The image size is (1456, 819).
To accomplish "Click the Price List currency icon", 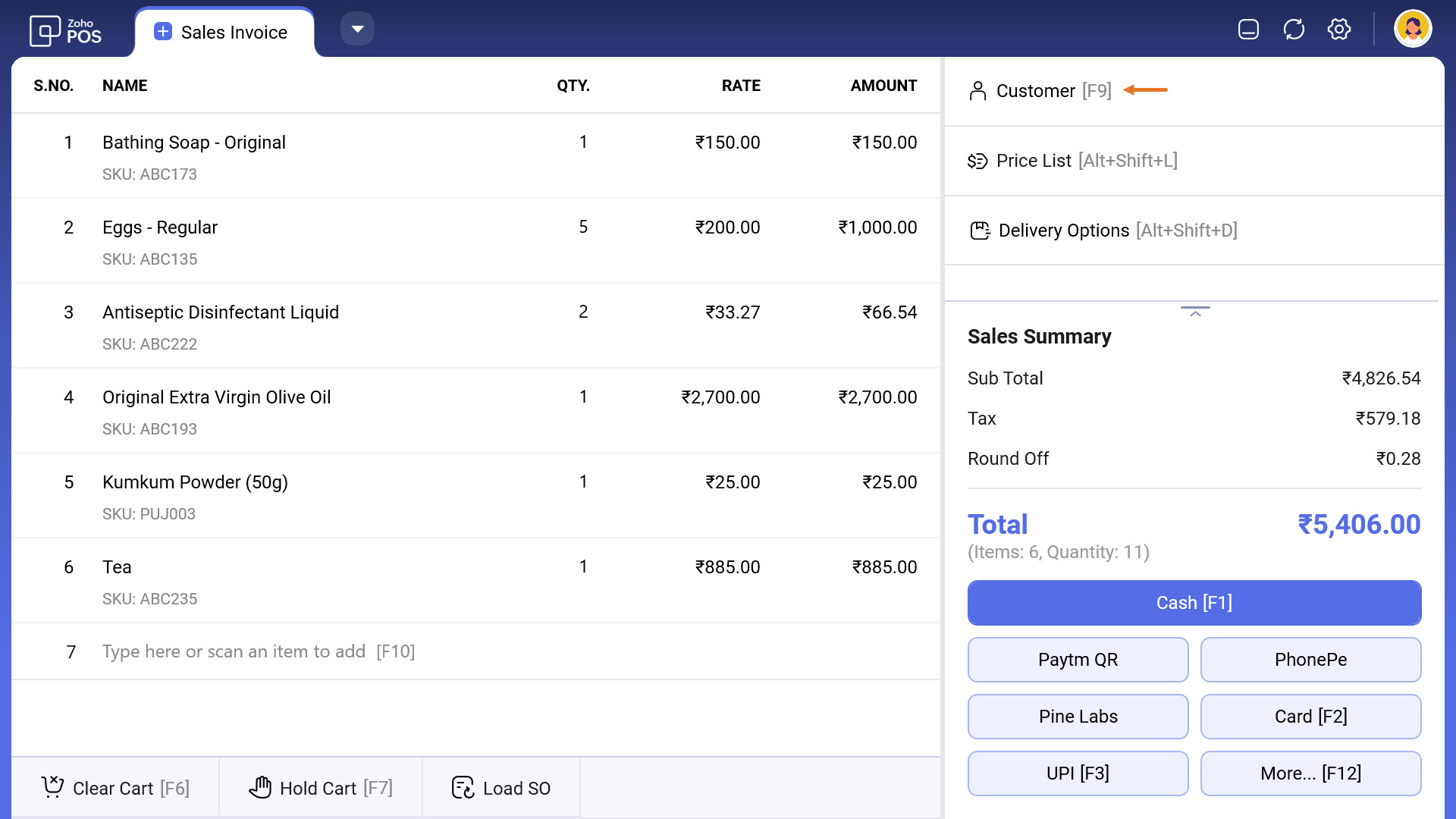I will click(977, 161).
